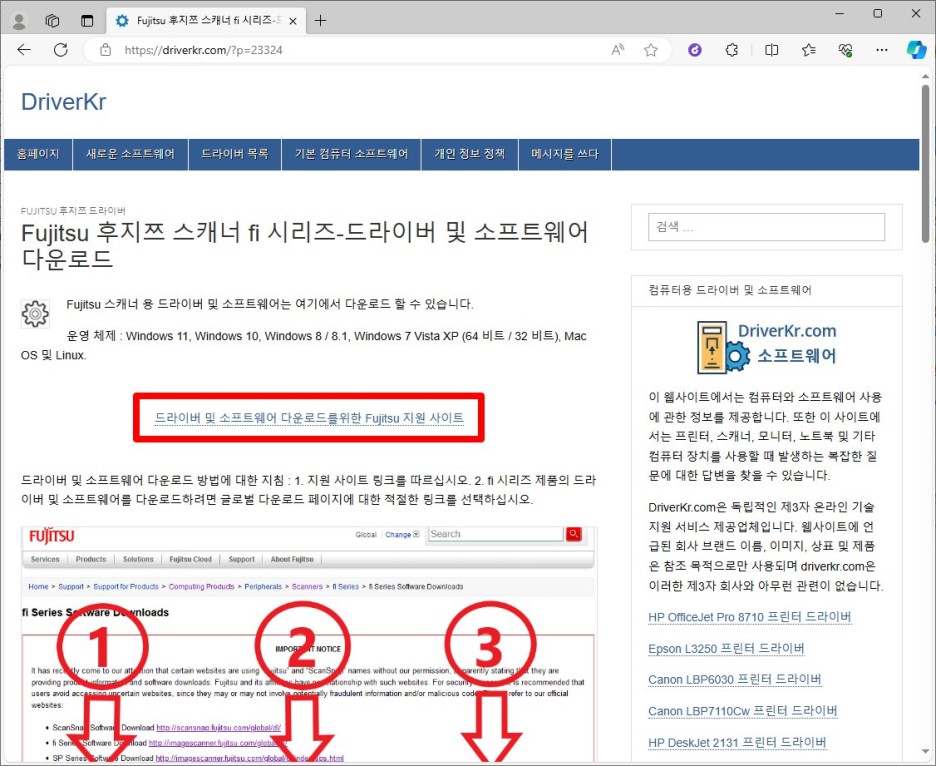This screenshot has height=766, width=936.
Task: Click the FUJITSU 후지쯔 드라이버 category label
Action: [73, 211]
